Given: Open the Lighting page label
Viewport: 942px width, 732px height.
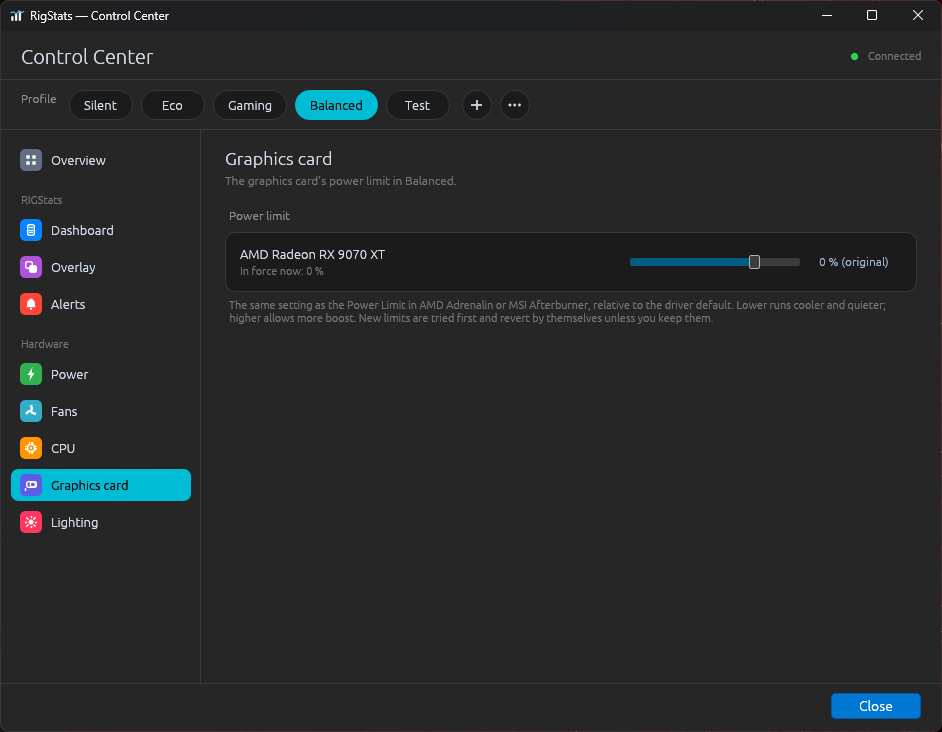Looking at the screenshot, I should (74, 522).
